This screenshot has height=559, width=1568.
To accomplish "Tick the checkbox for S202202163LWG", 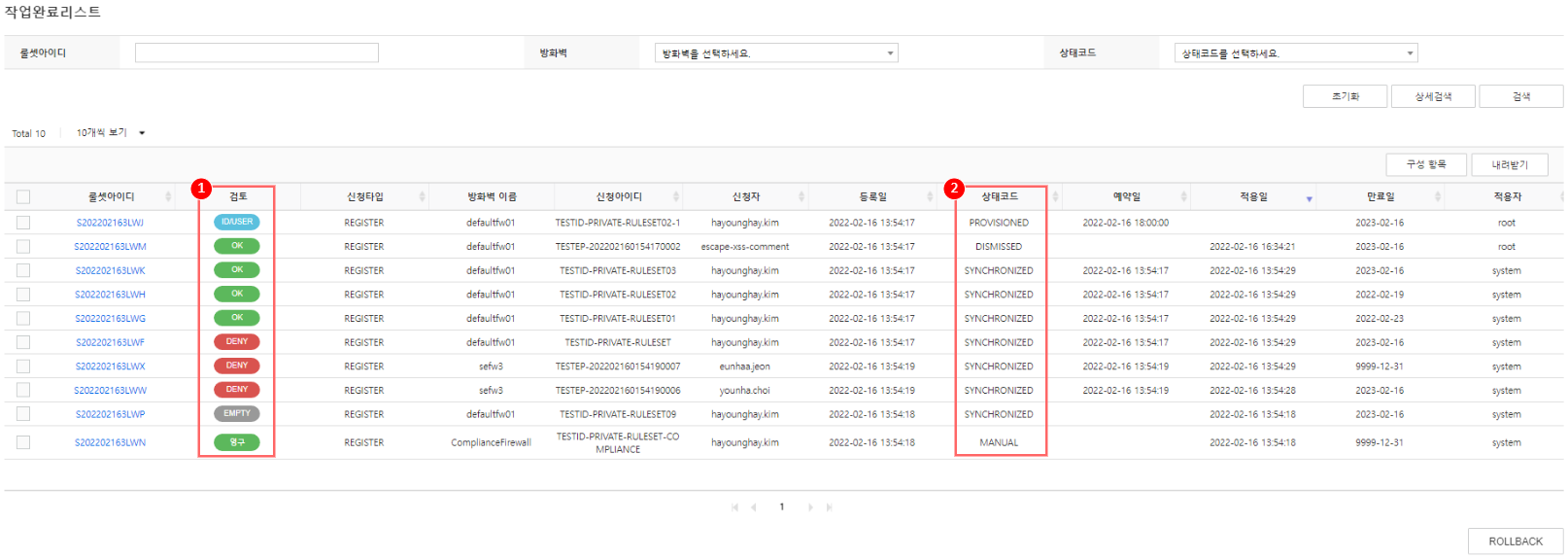I will point(23,318).
